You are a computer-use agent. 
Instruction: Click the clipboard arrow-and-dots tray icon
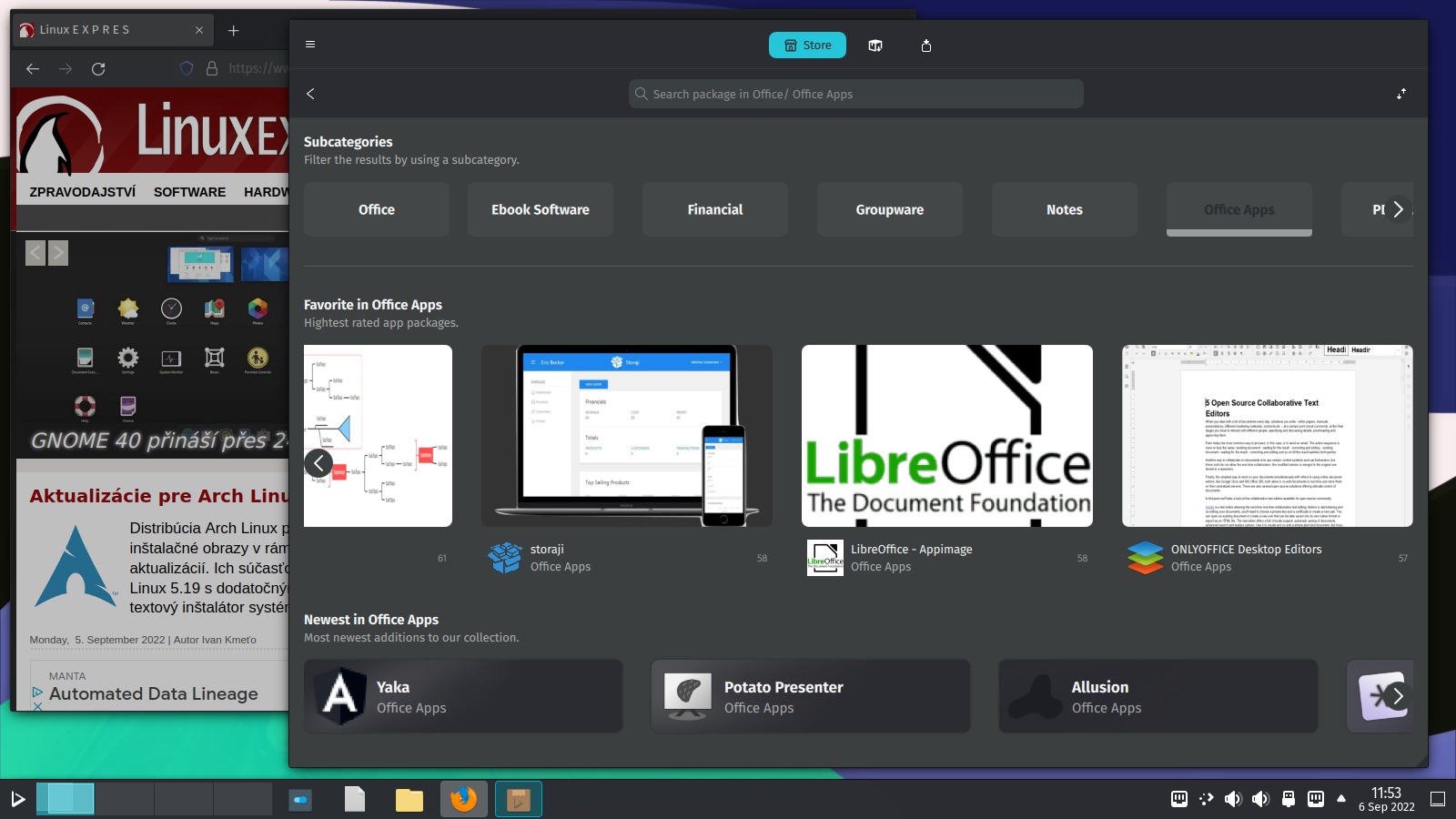(x=1207, y=799)
